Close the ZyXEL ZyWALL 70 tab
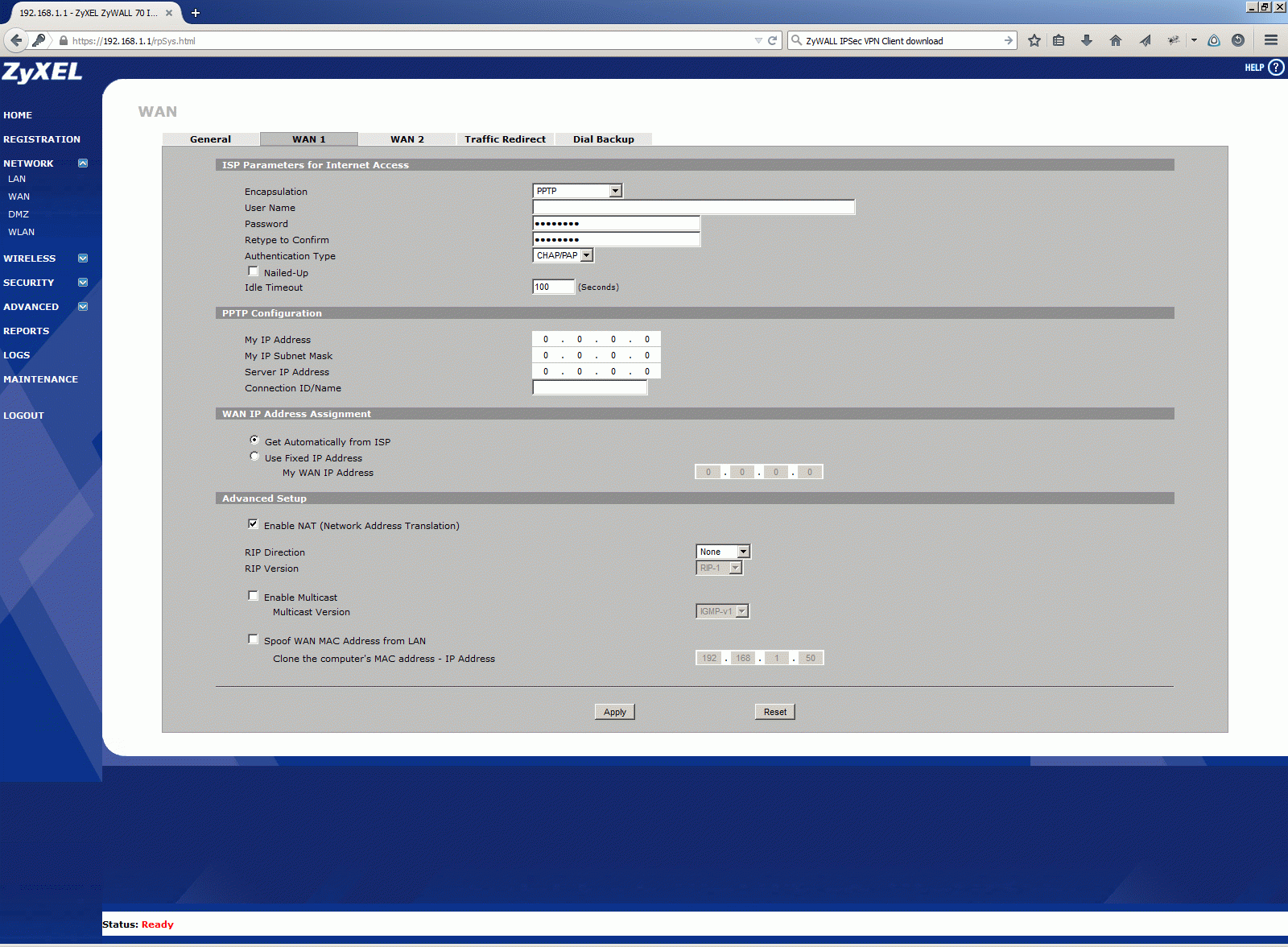This screenshot has width=1288, height=947. (x=169, y=13)
